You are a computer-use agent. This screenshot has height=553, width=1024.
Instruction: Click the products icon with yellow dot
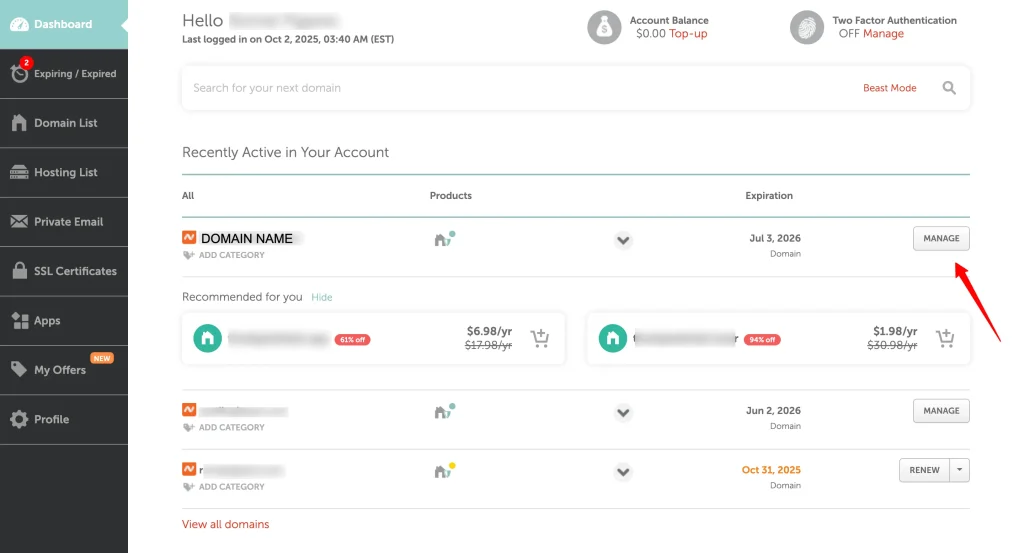coord(444,470)
